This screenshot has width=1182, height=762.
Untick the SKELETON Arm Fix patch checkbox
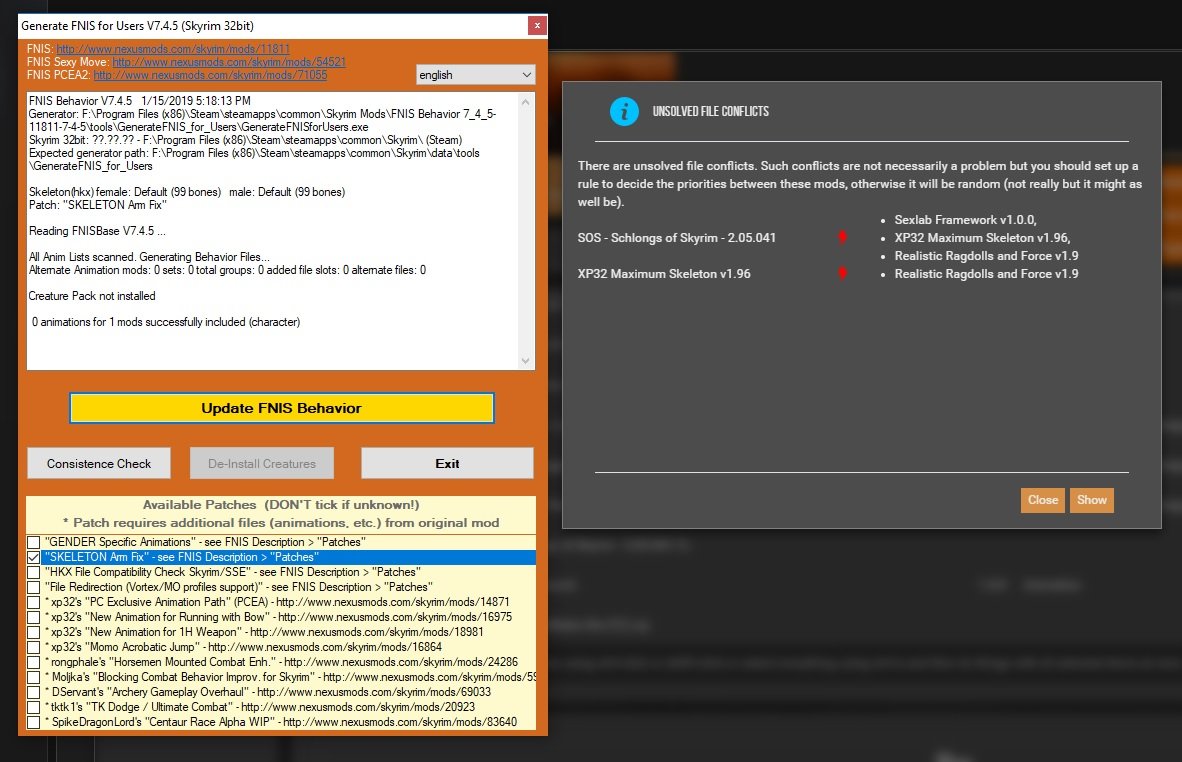point(34,557)
